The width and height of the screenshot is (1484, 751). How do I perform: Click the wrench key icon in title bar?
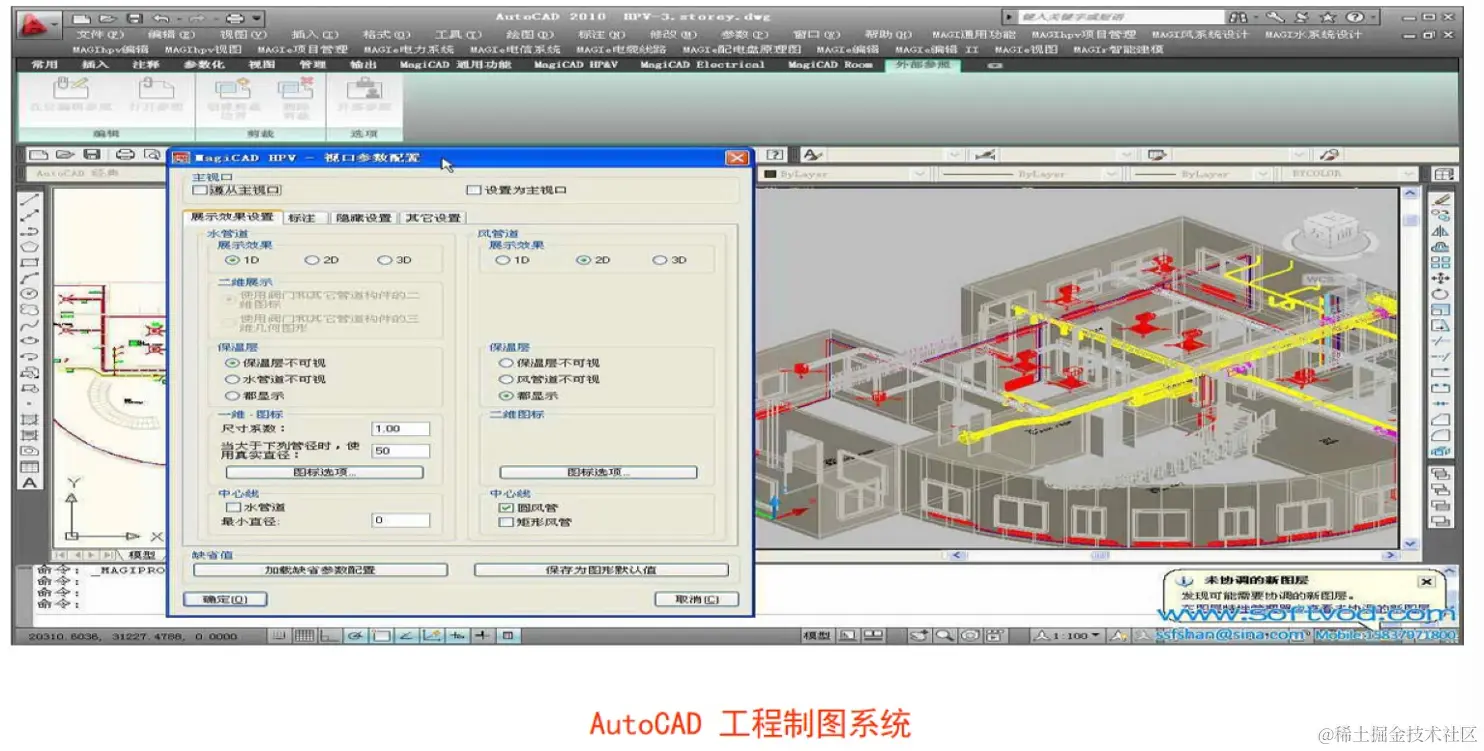pyautogui.click(x=1274, y=18)
